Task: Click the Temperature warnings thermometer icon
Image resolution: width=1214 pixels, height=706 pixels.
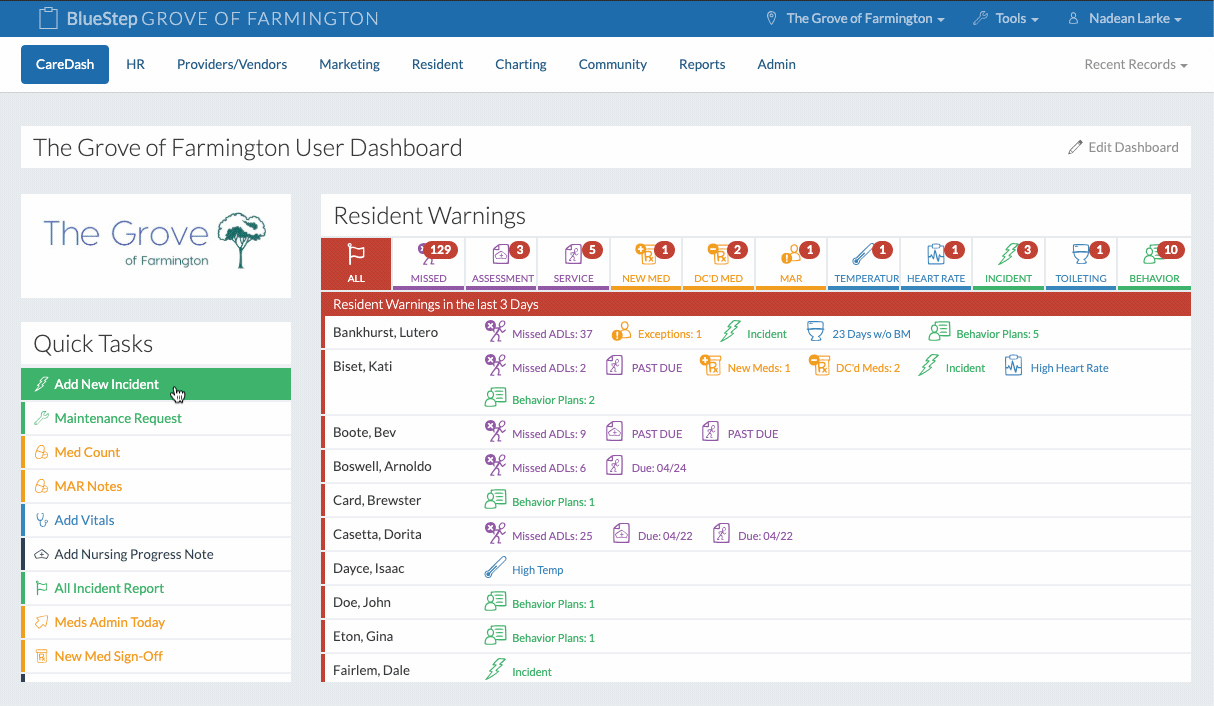Action: point(862,256)
